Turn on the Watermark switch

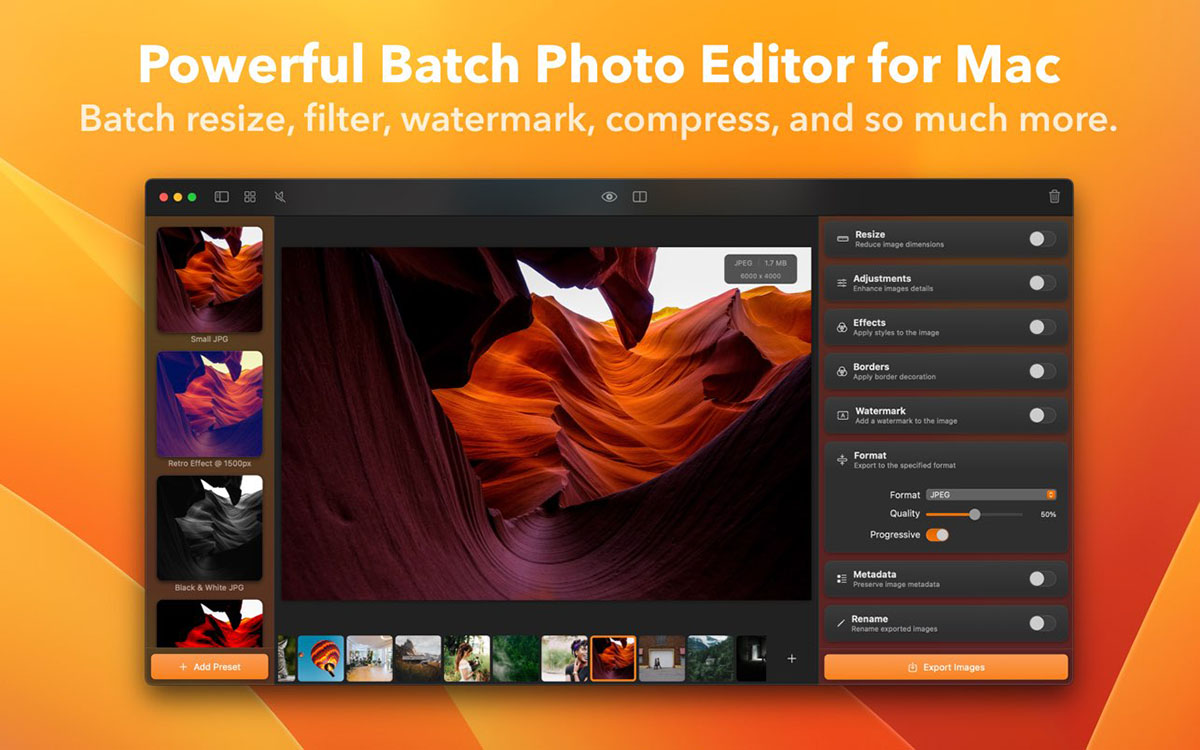tap(1041, 415)
